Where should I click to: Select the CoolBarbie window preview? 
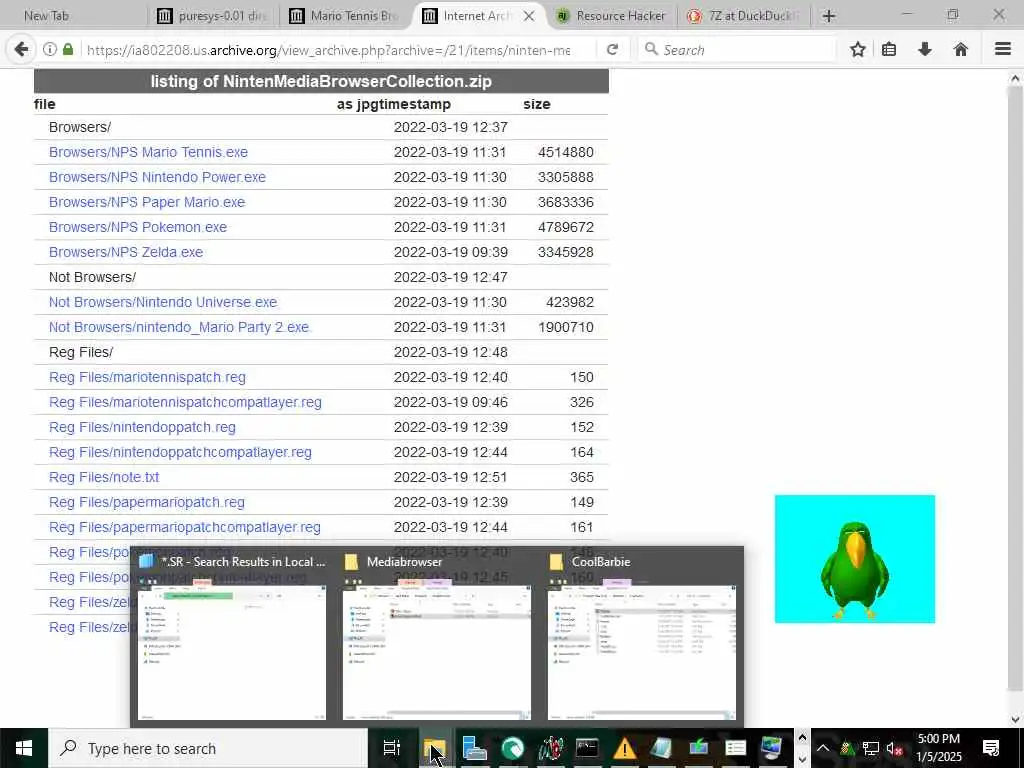(x=642, y=637)
